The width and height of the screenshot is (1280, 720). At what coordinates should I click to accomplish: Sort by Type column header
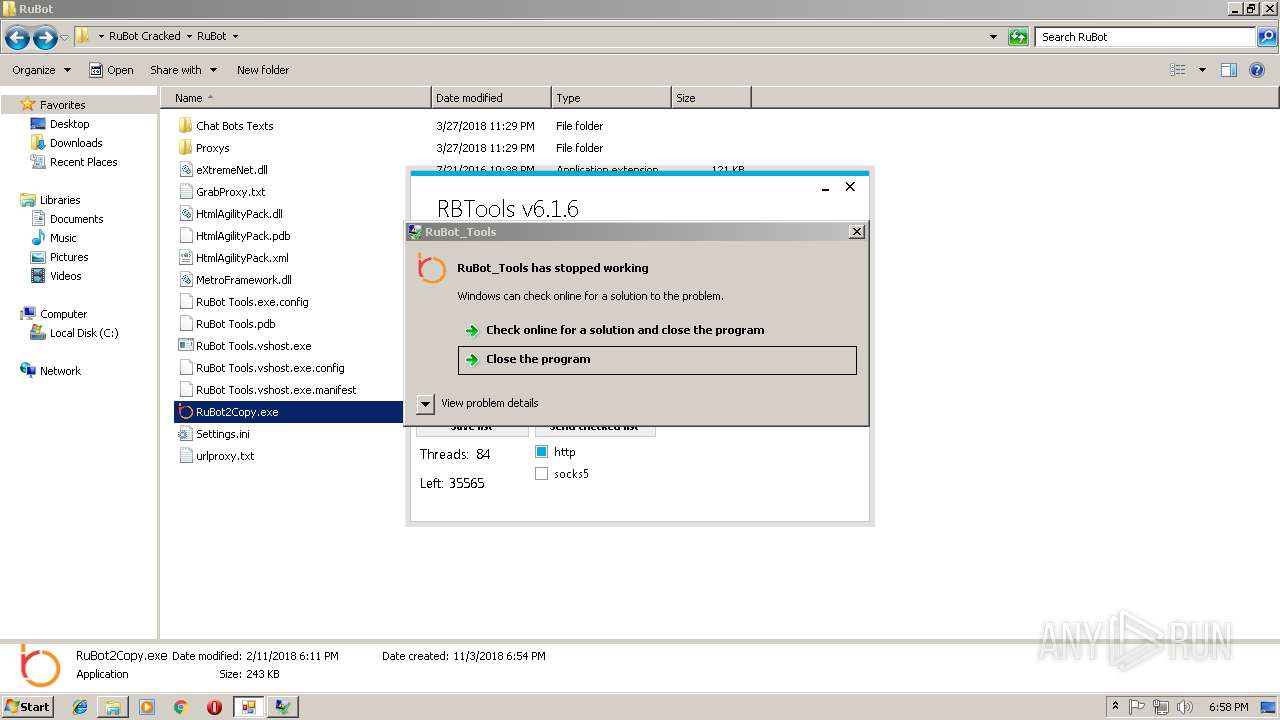point(611,98)
